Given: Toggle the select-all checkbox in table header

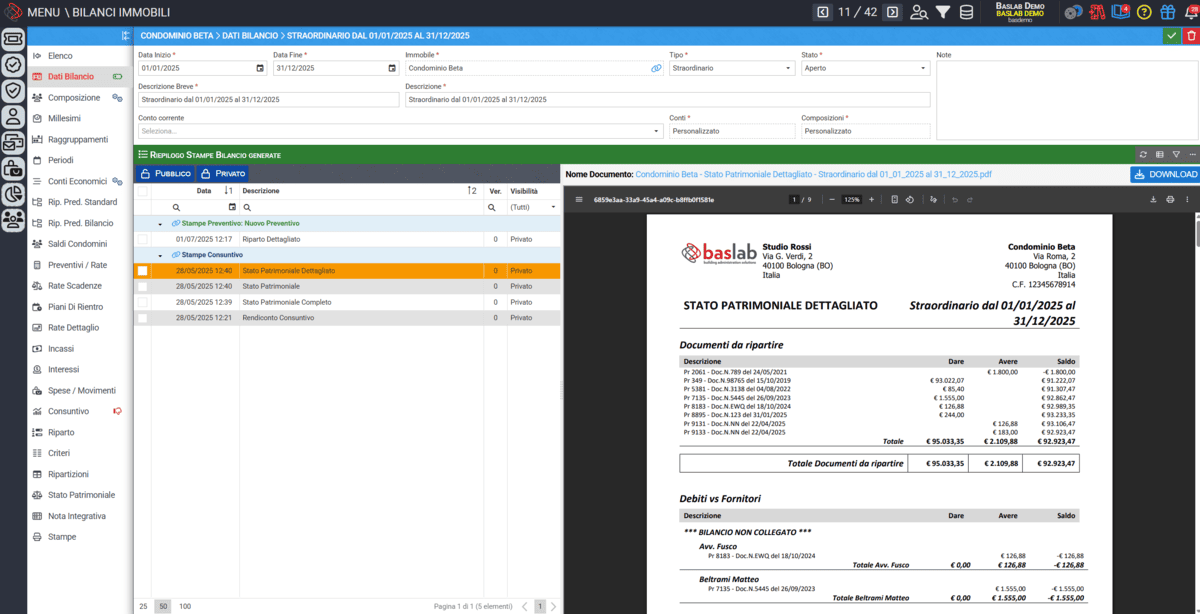Looking at the screenshot, I should [x=142, y=191].
